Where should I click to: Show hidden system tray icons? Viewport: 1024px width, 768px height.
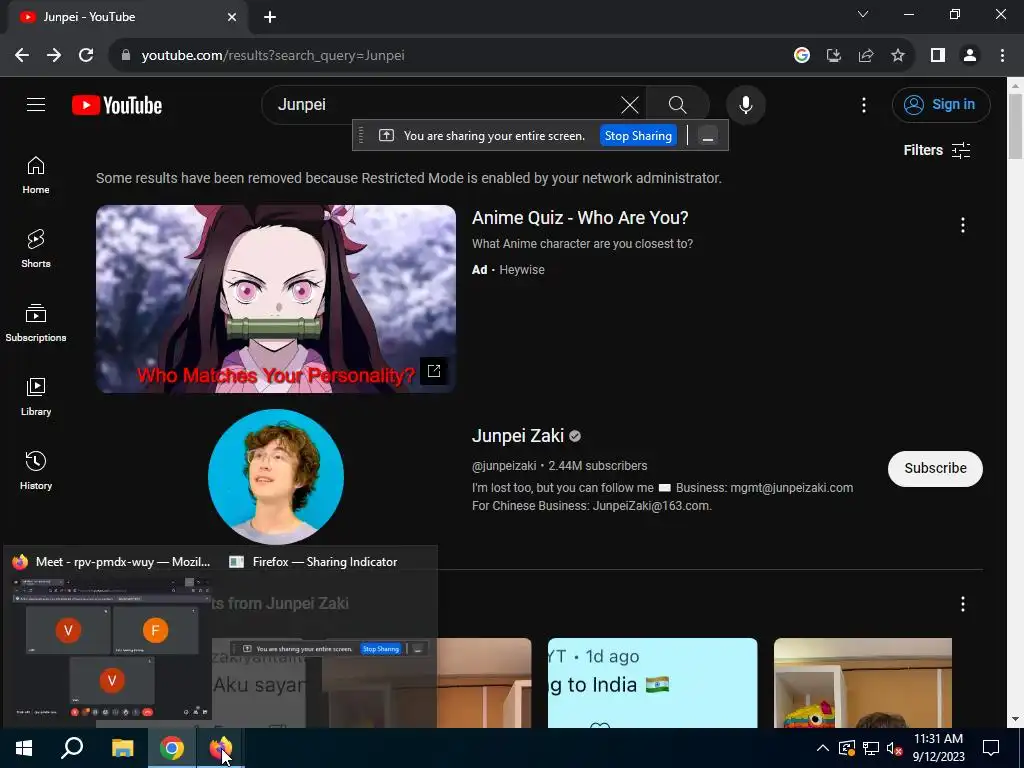pos(823,748)
